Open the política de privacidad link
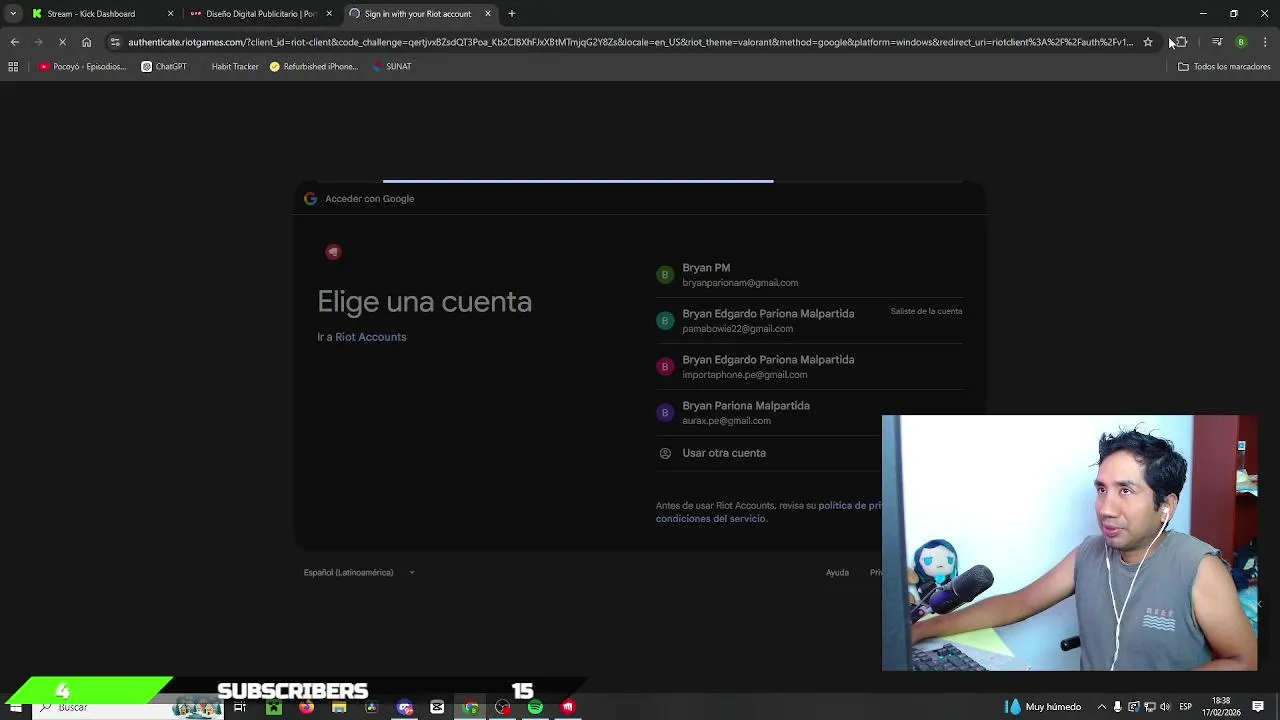 [849, 506]
